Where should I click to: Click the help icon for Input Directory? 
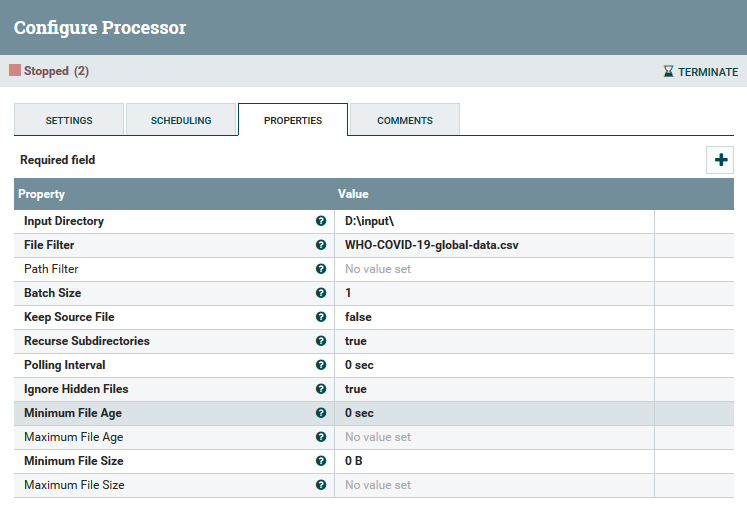pyautogui.click(x=321, y=221)
